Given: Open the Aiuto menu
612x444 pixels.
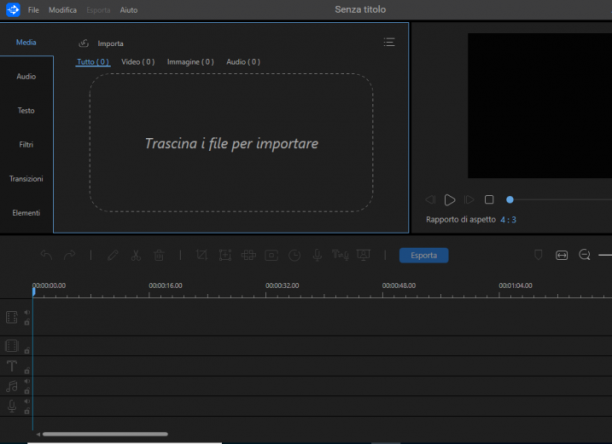Looking at the screenshot, I should click(x=128, y=10).
